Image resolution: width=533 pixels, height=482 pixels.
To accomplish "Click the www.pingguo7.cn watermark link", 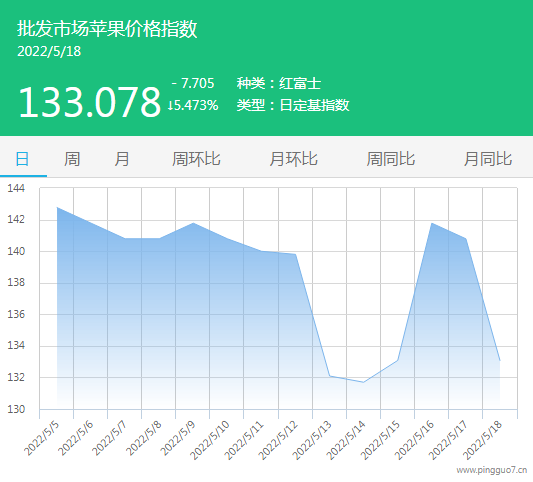I will tap(491, 470).
